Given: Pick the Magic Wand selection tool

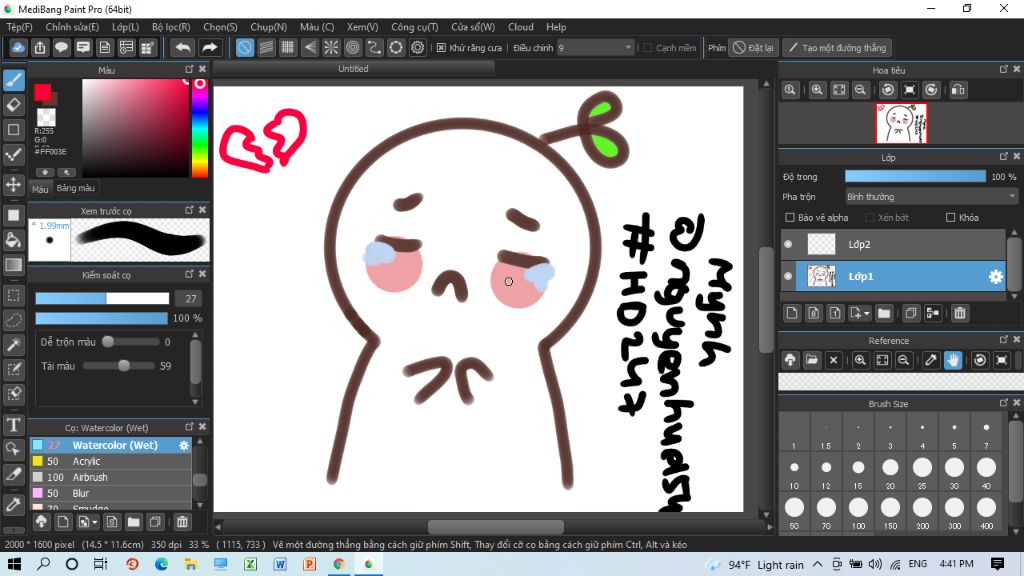Looking at the screenshot, I should pos(14,345).
